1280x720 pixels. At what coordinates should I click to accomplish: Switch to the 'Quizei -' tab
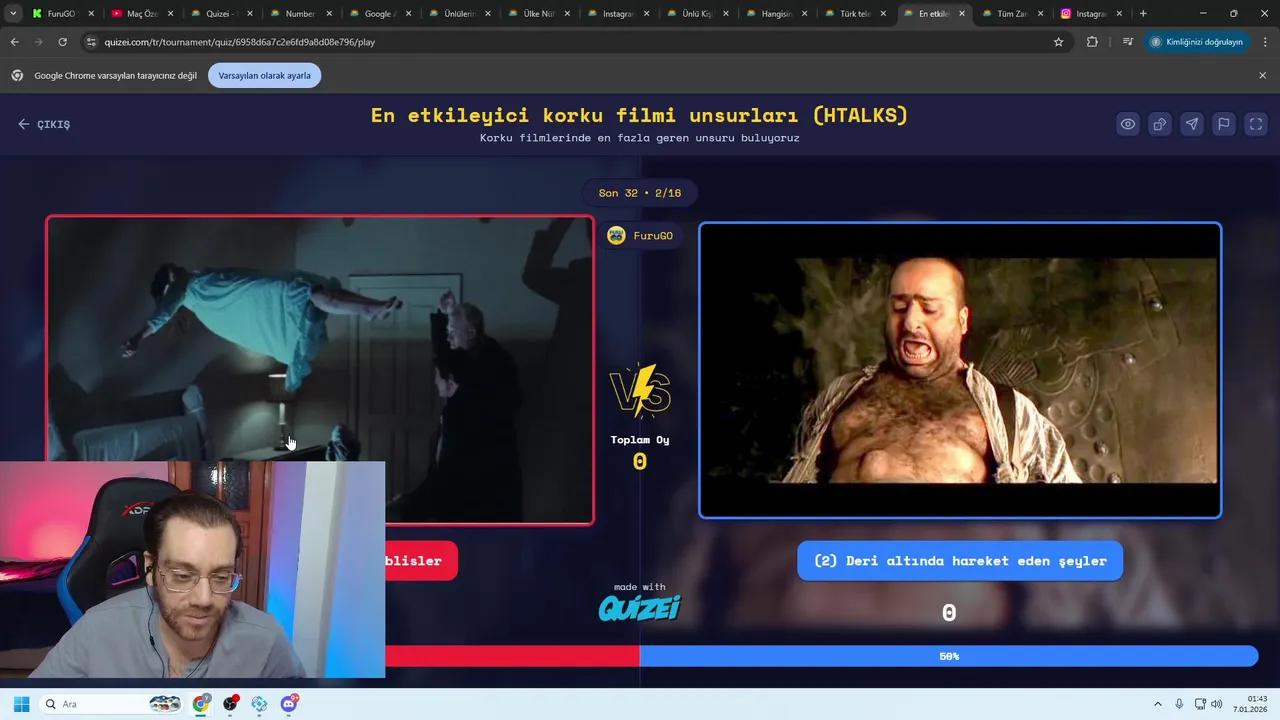click(220, 14)
